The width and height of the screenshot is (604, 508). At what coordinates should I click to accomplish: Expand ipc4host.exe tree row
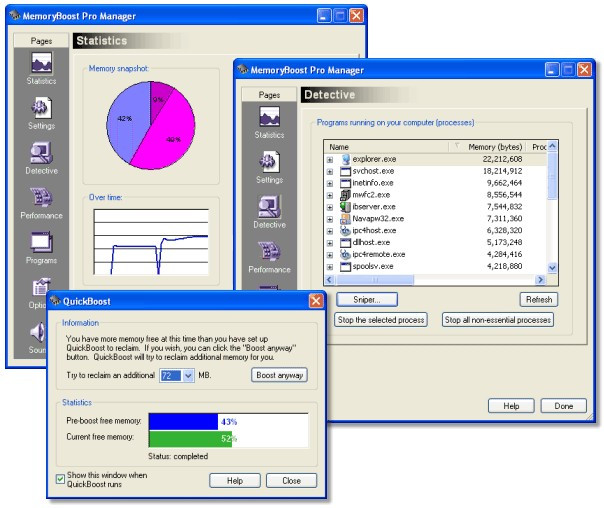click(330, 231)
